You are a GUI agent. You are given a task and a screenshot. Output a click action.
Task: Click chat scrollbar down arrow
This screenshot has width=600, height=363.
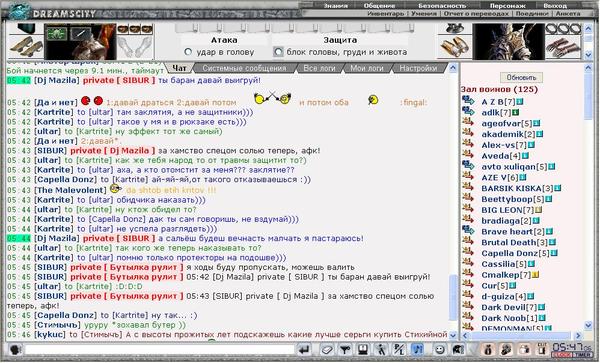[453, 335]
